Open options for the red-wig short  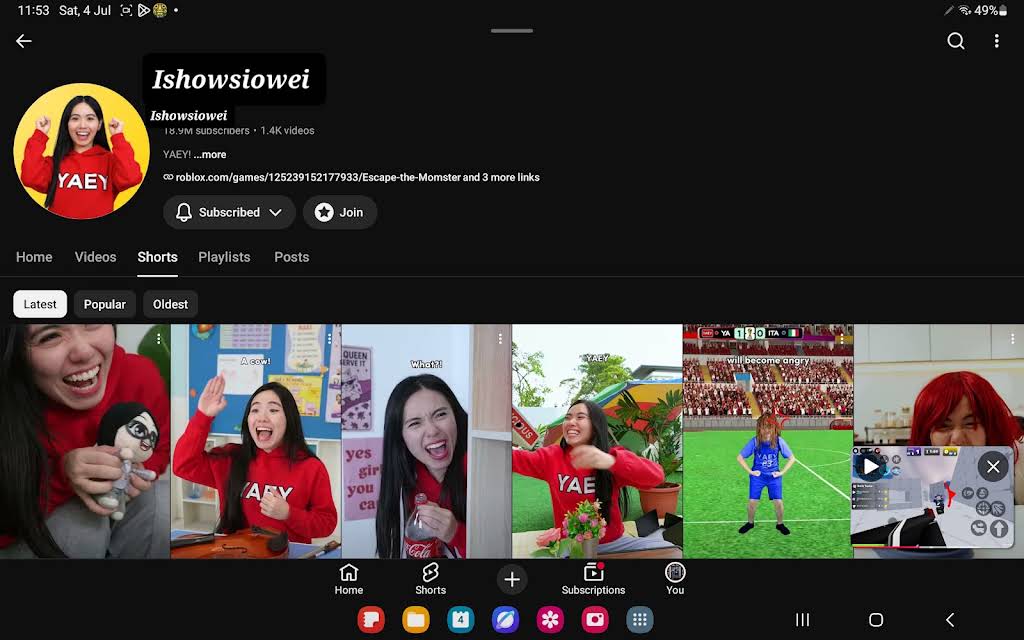[x=1012, y=339]
